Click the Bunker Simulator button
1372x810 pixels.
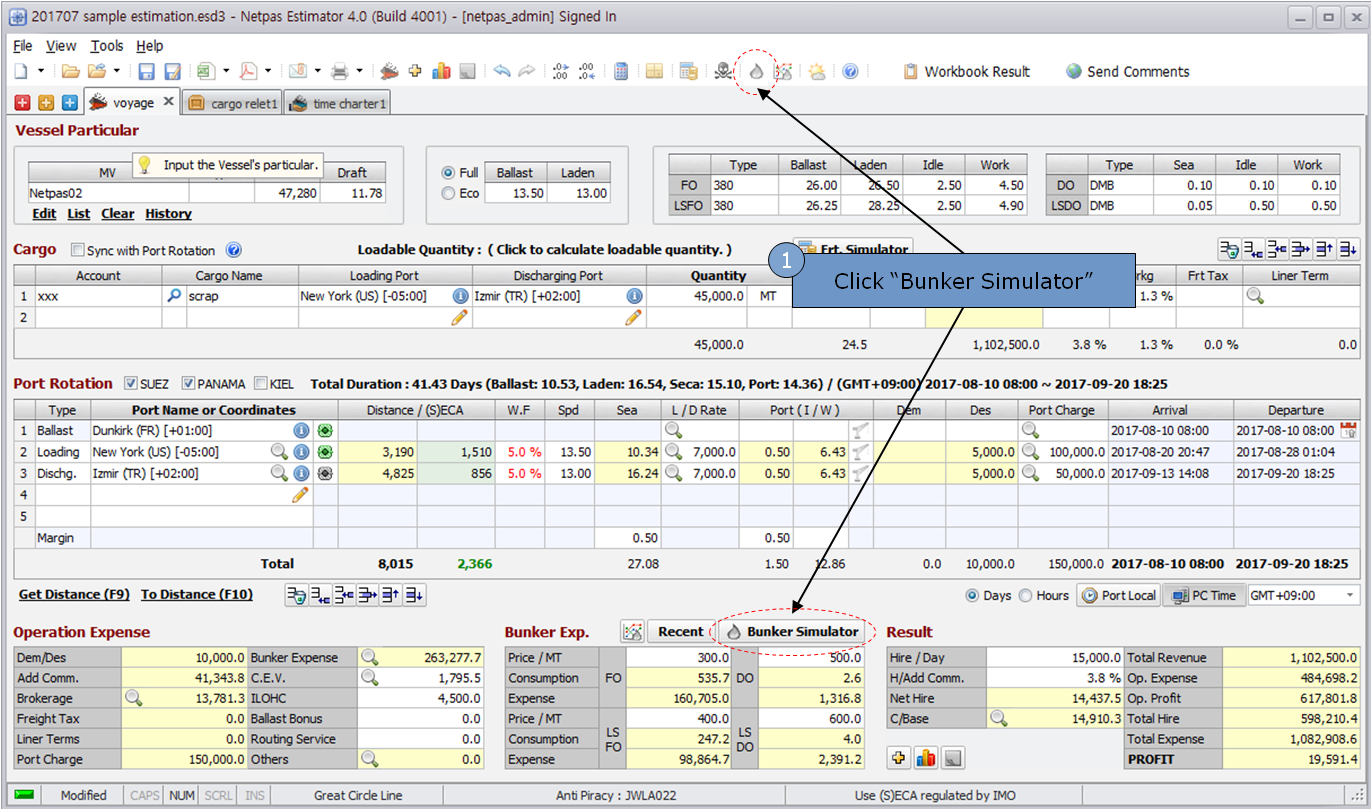792,631
